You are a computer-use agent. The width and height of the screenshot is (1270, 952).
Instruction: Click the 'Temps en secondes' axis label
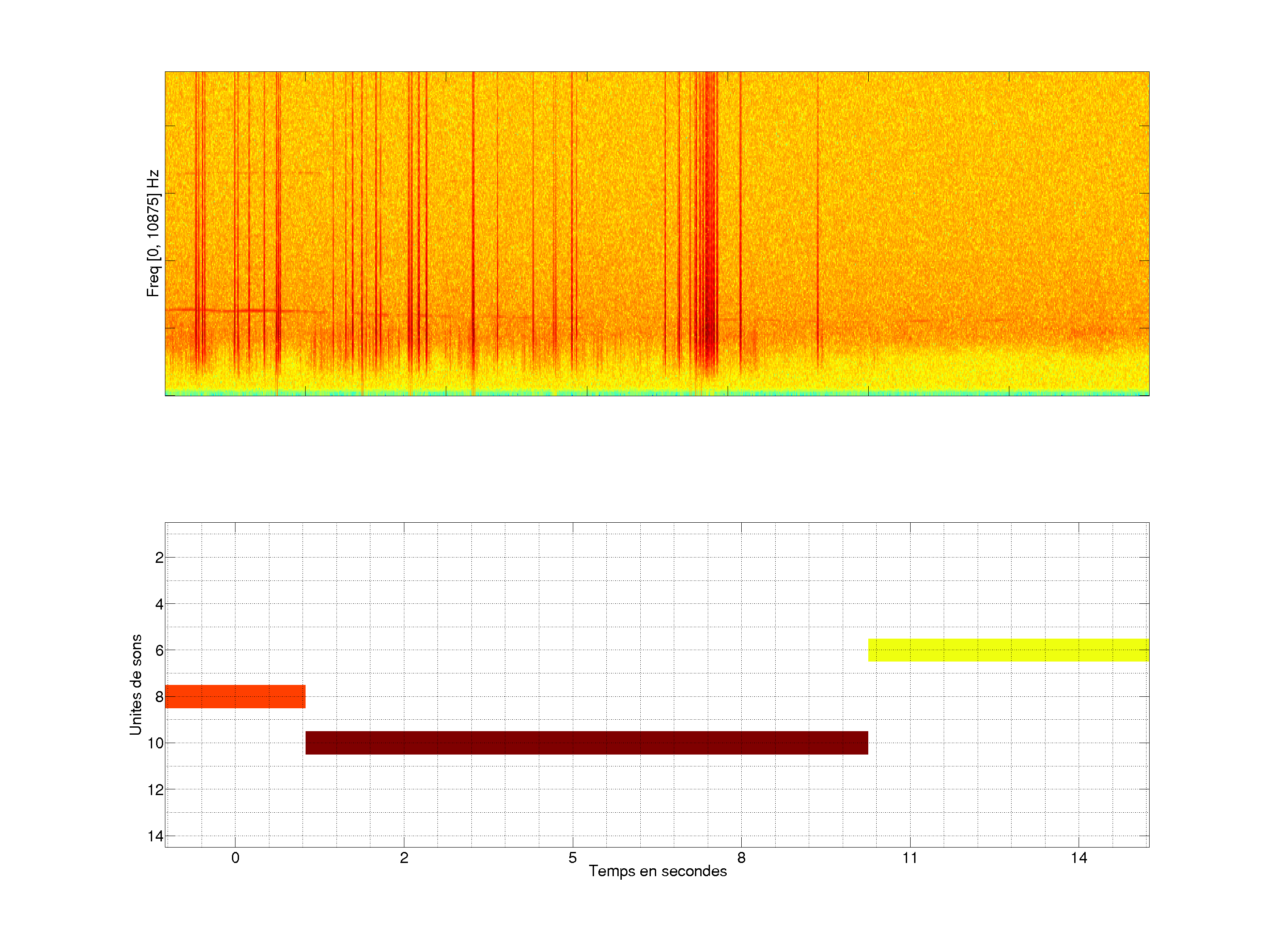(x=657, y=871)
